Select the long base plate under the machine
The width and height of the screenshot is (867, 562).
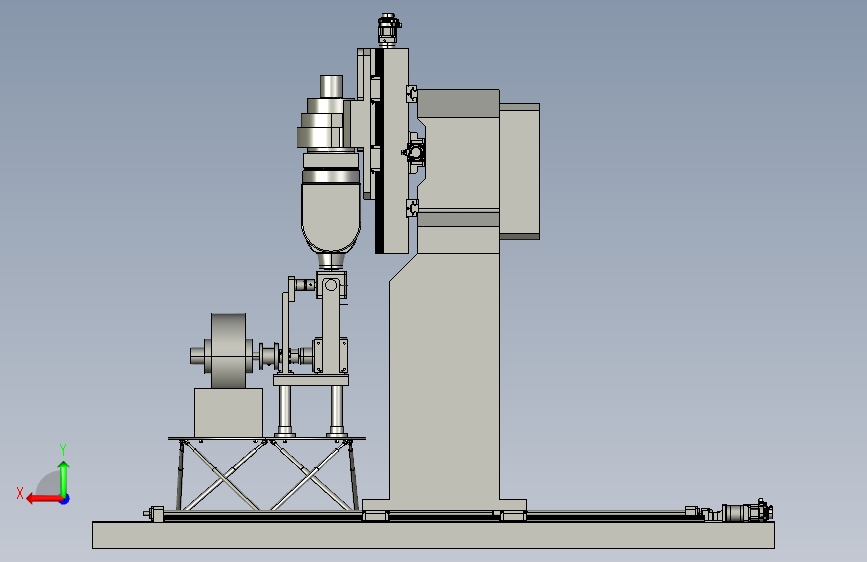pos(433,534)
